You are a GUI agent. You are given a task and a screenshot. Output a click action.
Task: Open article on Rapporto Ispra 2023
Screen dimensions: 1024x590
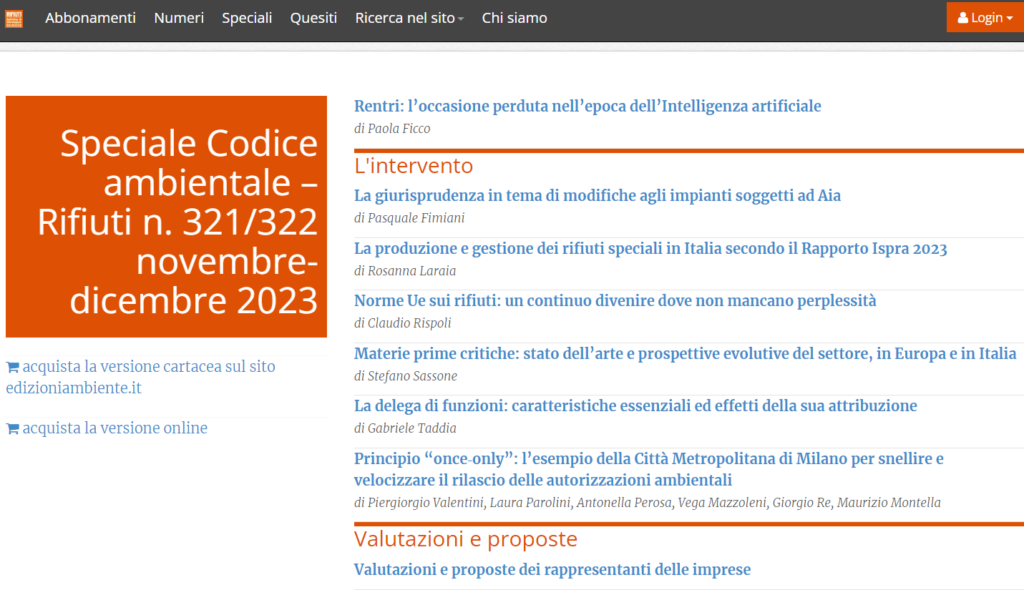click(650, 248)
